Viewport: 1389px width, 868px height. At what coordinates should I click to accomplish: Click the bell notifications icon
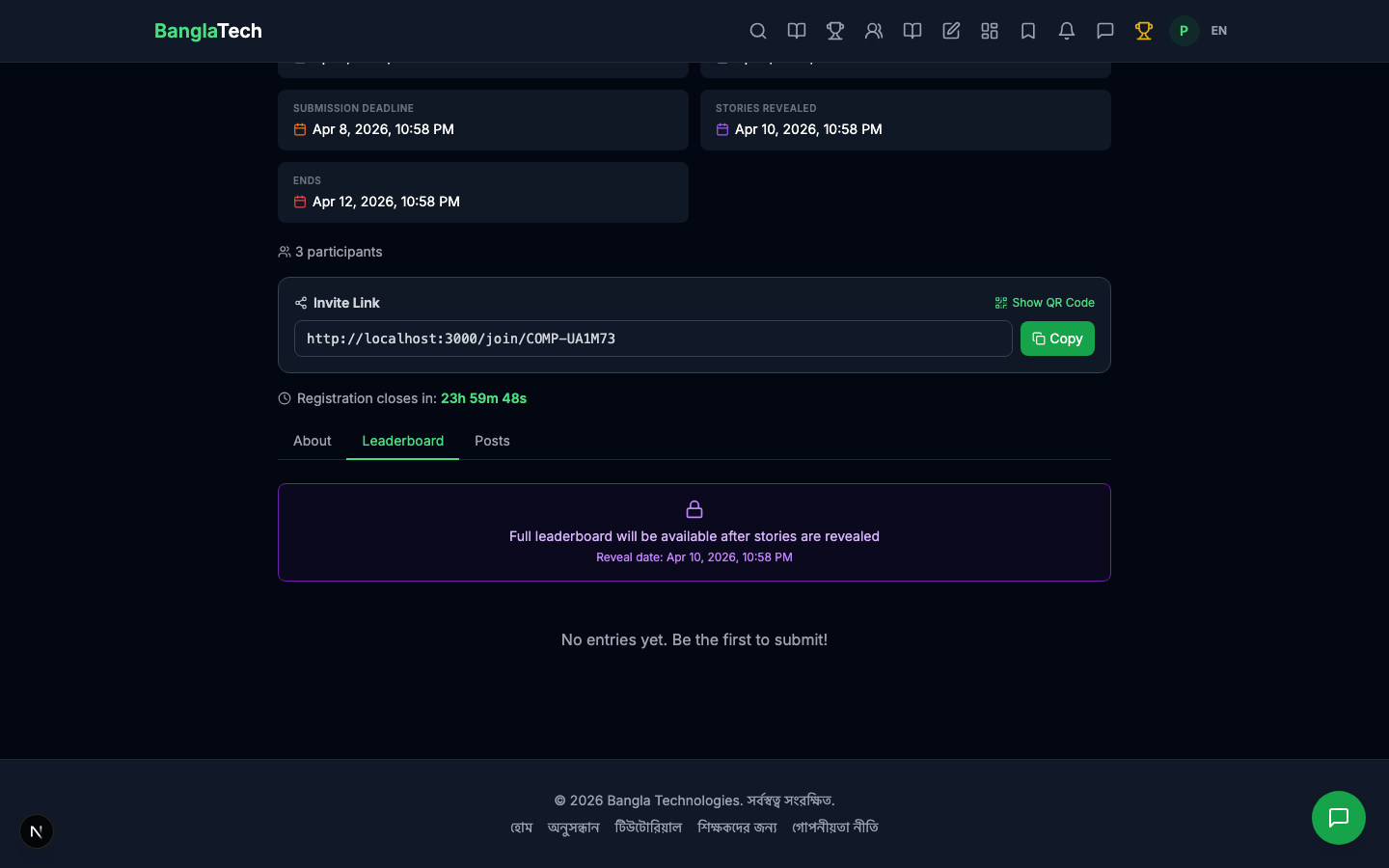click(1067, 31)
